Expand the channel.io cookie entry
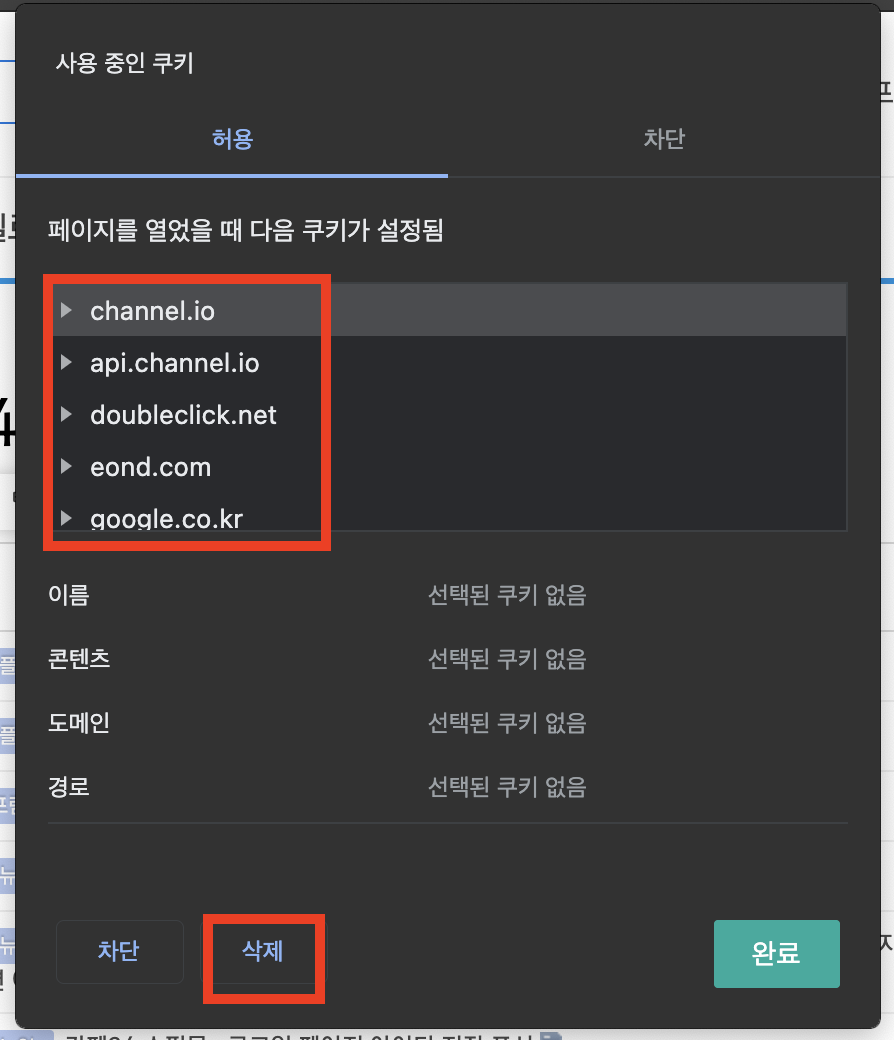 [66, 310]
